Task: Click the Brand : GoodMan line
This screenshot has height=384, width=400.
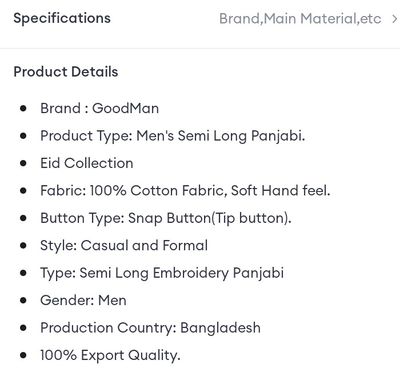Action: coord(99,108)
